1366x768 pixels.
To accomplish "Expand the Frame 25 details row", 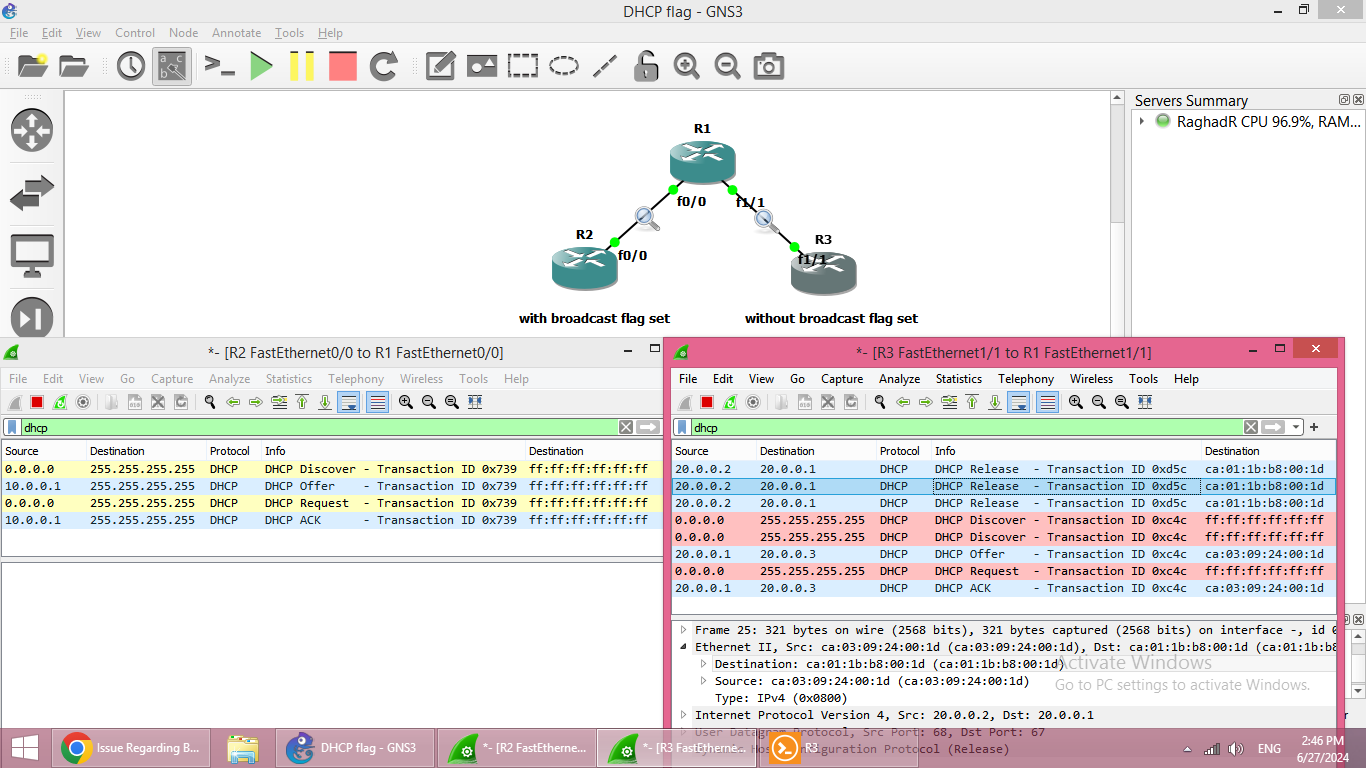I will pyautogui.click(x=684, y=630).
